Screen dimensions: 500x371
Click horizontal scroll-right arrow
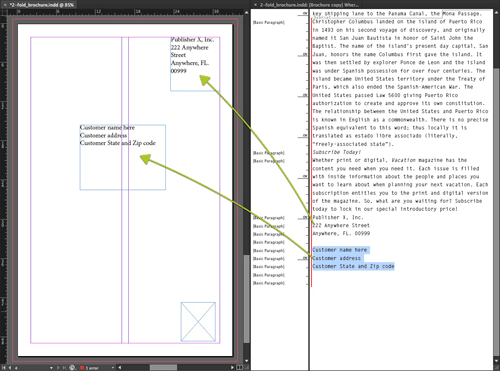pos(232,368)
